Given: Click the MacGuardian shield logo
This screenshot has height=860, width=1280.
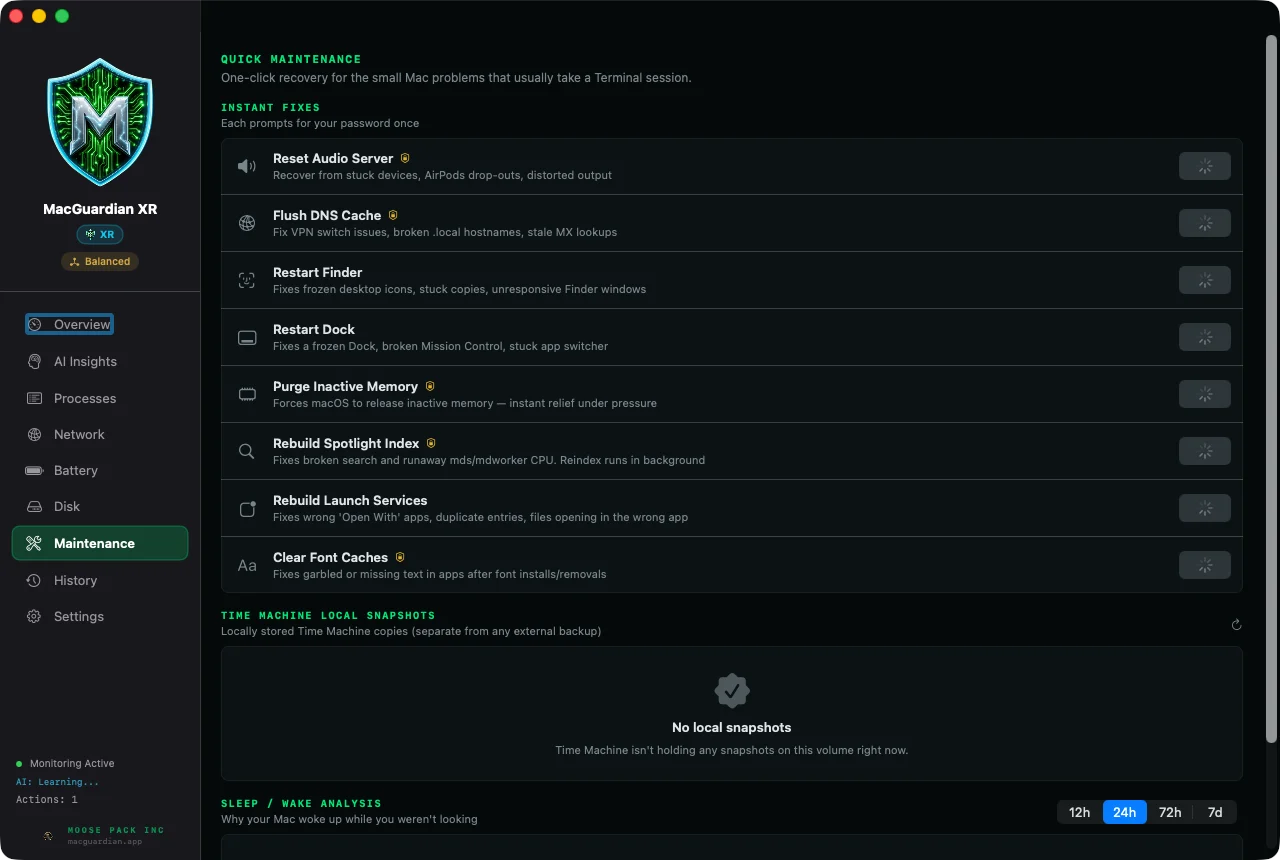Looking at the screenshot, I should (100, 123).
